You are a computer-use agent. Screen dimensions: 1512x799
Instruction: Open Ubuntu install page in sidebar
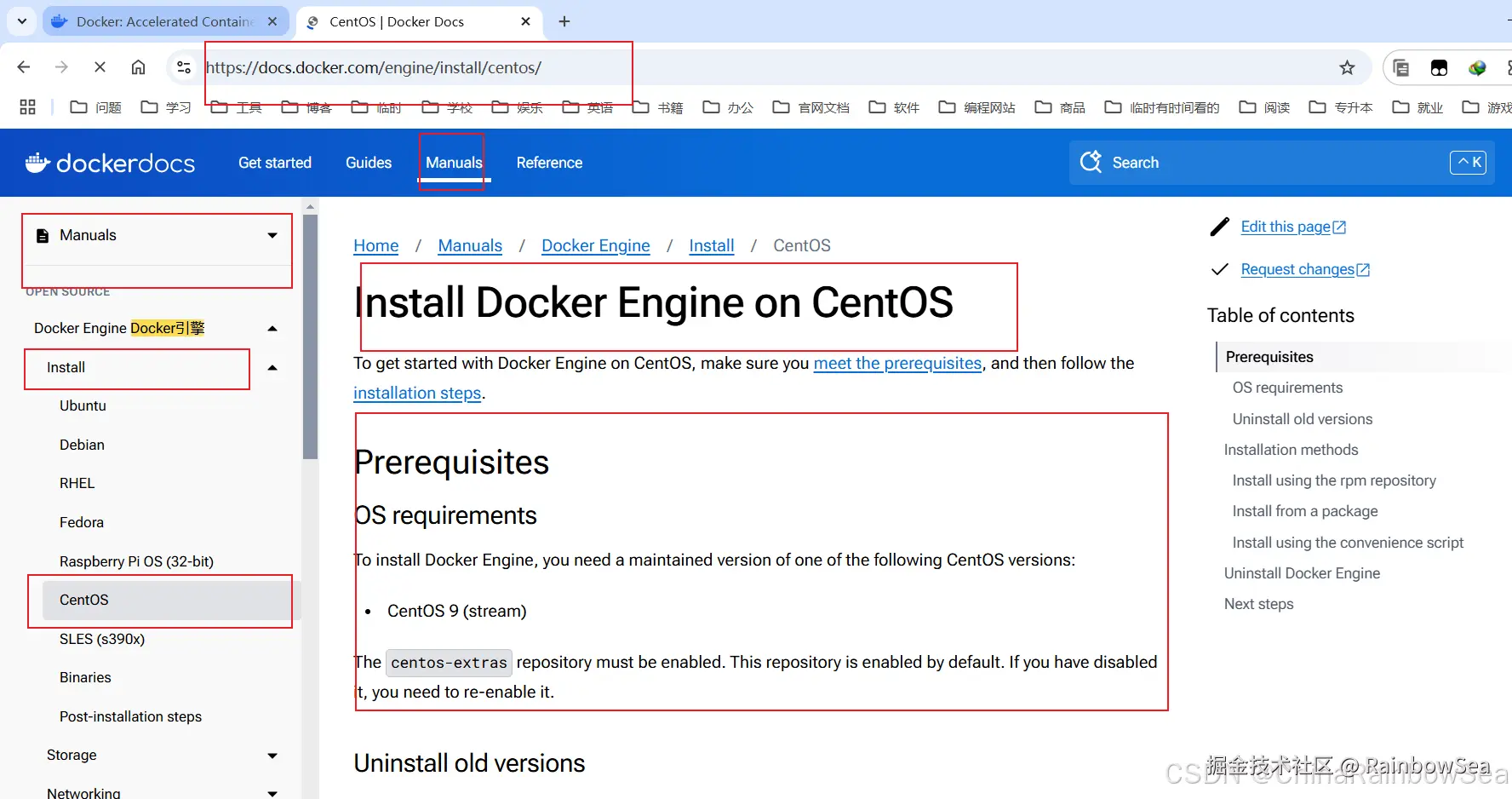[x=83, y=405]
